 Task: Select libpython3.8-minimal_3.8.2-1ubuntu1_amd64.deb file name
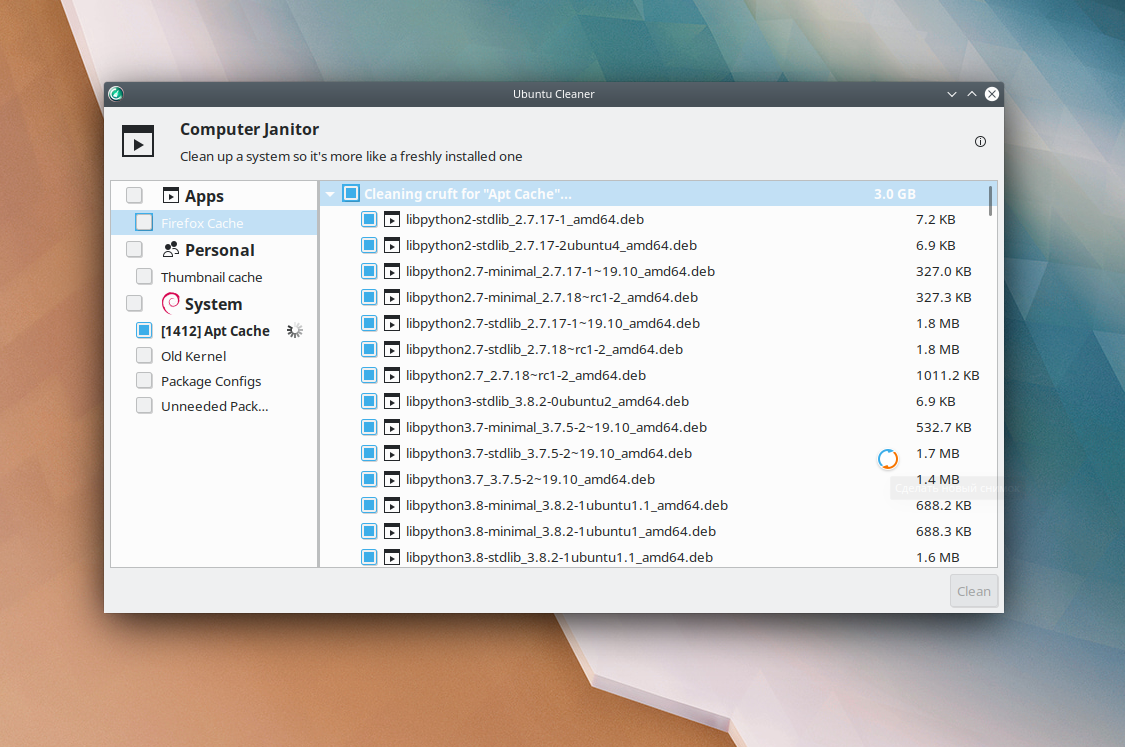coord(561,532)
